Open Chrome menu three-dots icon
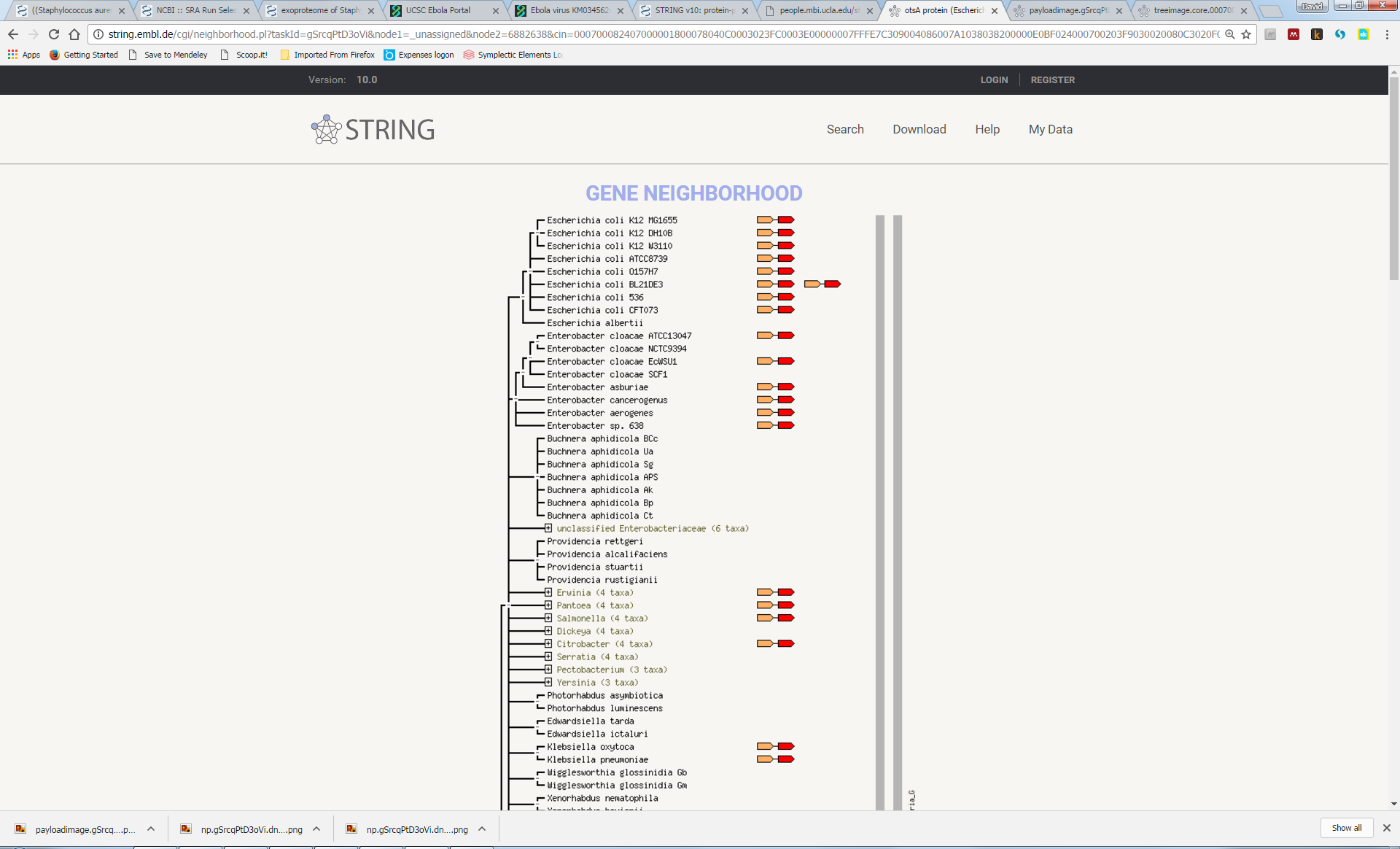Image resolution: width=1400 pixels, height=849 pixels. click(1387, 34)
